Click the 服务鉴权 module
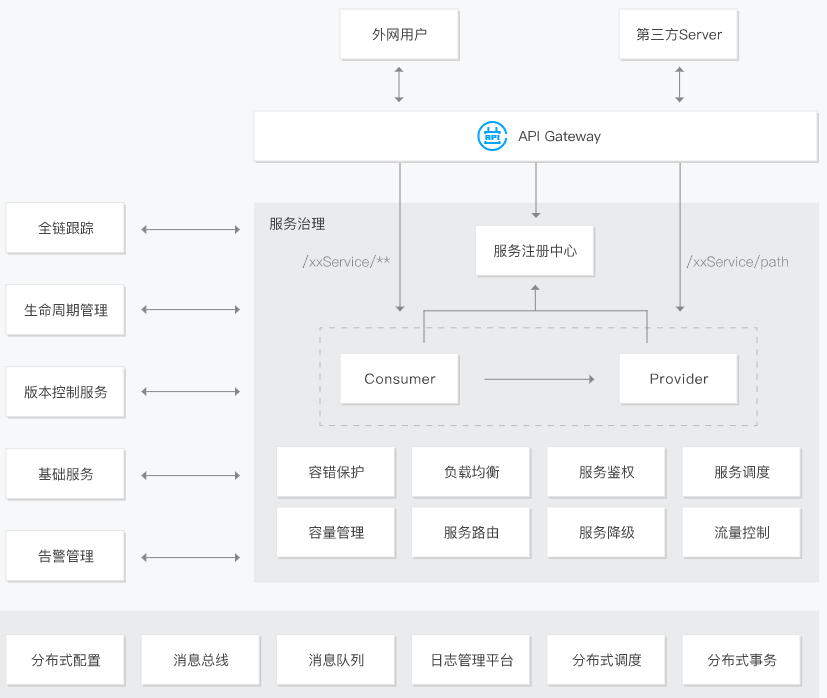 [606, 472]
